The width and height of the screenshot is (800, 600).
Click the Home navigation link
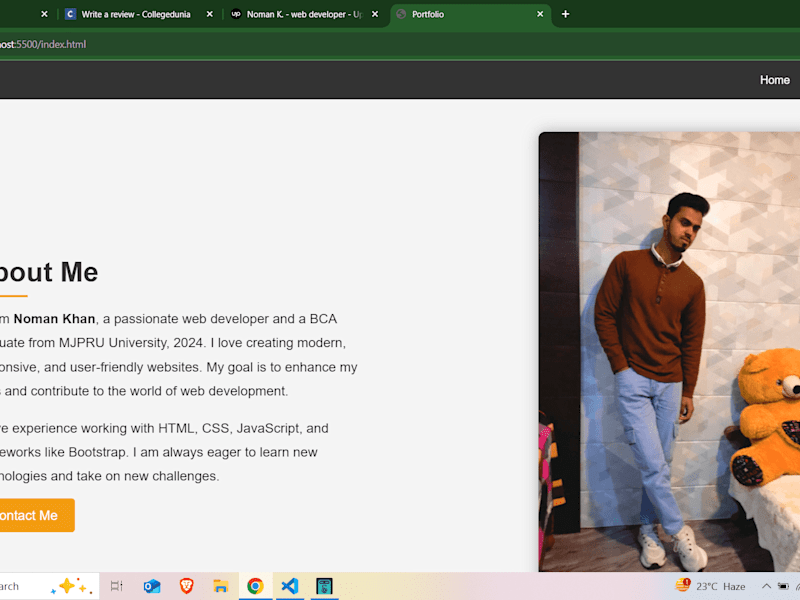pyautogui.click(x=774, y=80)
